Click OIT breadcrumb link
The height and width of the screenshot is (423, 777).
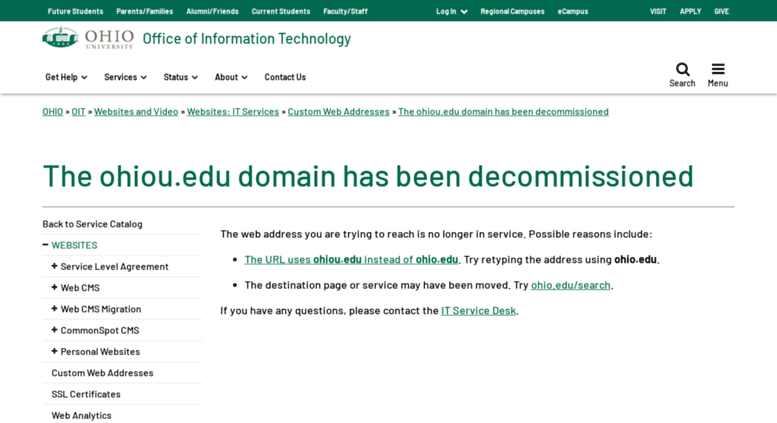click(x=78, y=111)
